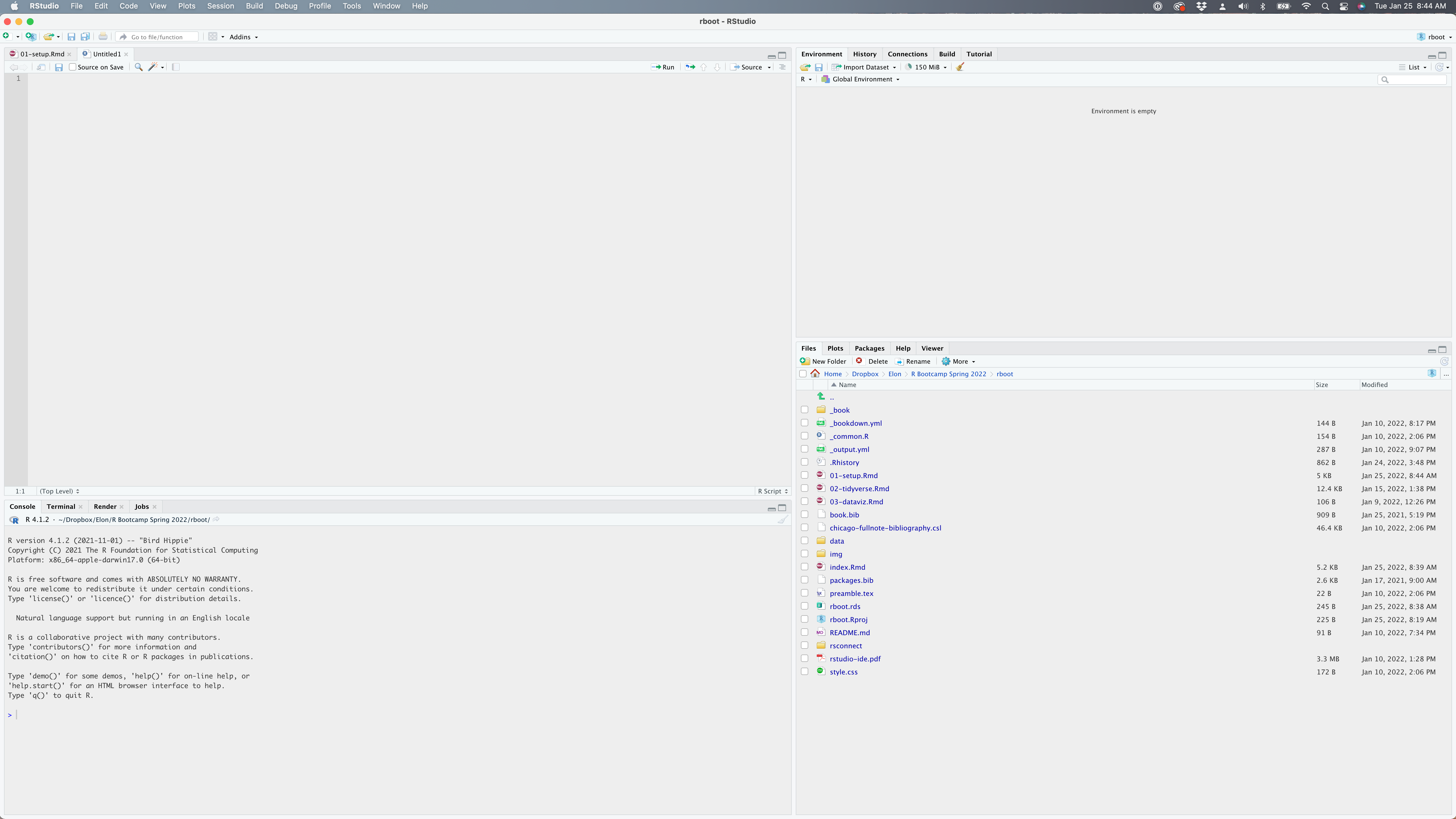
Task: Open the Packages tab
Action: click(869, 348)
